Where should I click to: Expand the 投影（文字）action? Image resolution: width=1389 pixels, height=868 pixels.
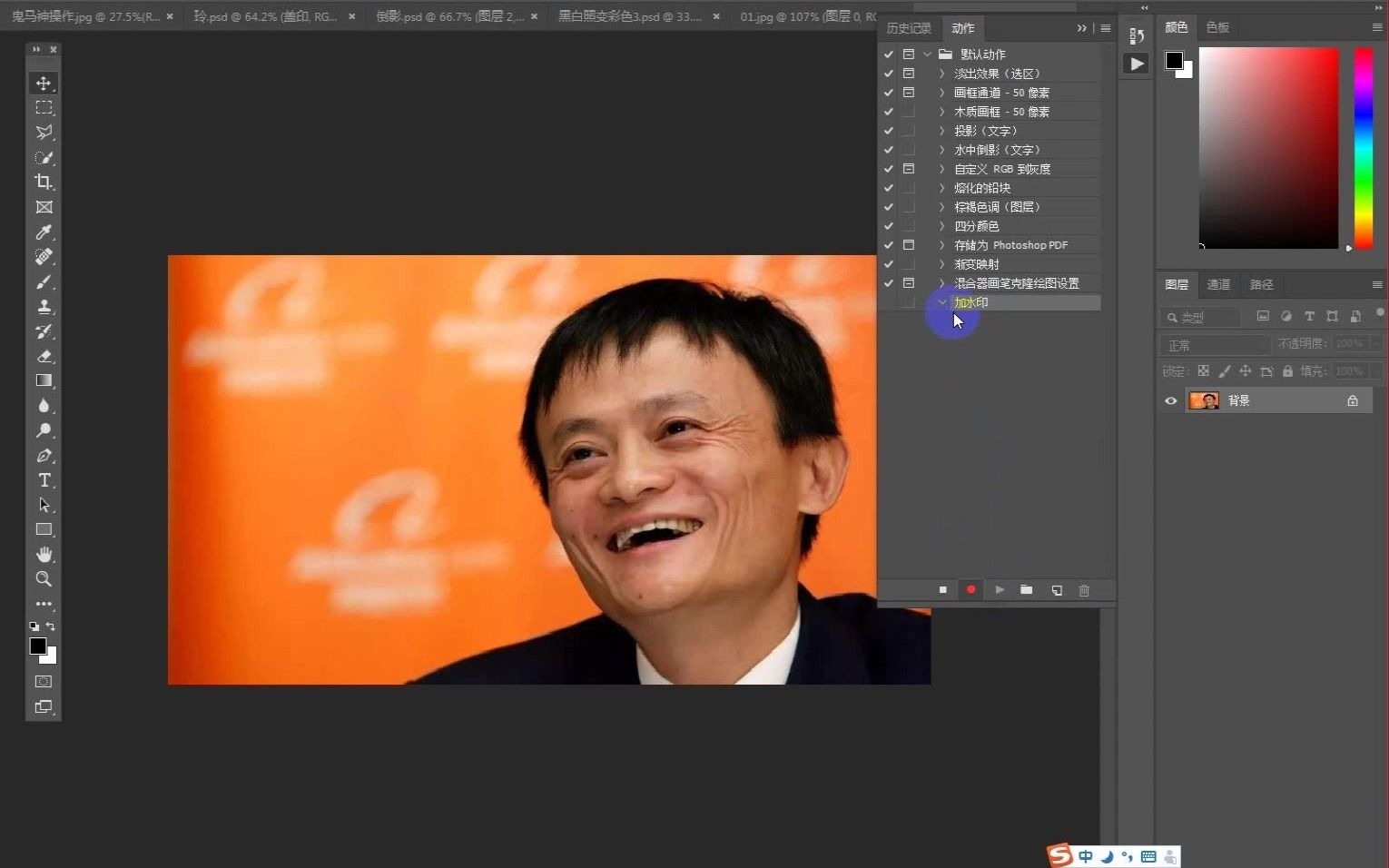click(x=941, y=130)
